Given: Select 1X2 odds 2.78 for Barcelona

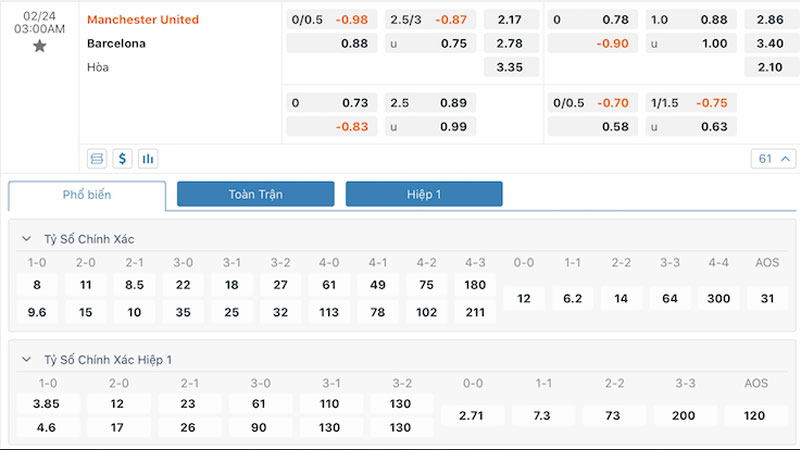Looking at the screenshot, I should point(511,43).
